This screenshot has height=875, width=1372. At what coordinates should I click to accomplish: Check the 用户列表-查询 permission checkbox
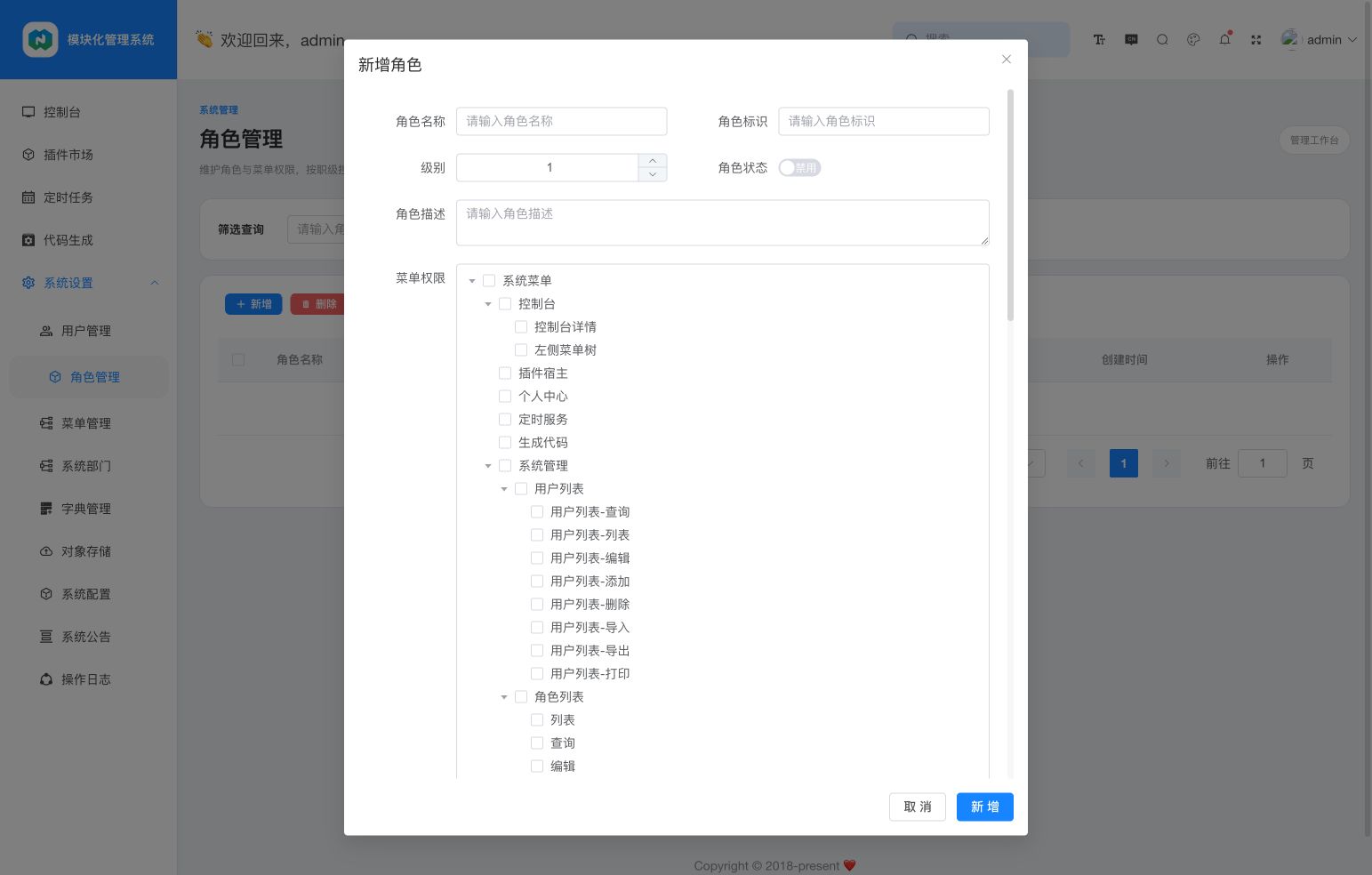[537, 511]
